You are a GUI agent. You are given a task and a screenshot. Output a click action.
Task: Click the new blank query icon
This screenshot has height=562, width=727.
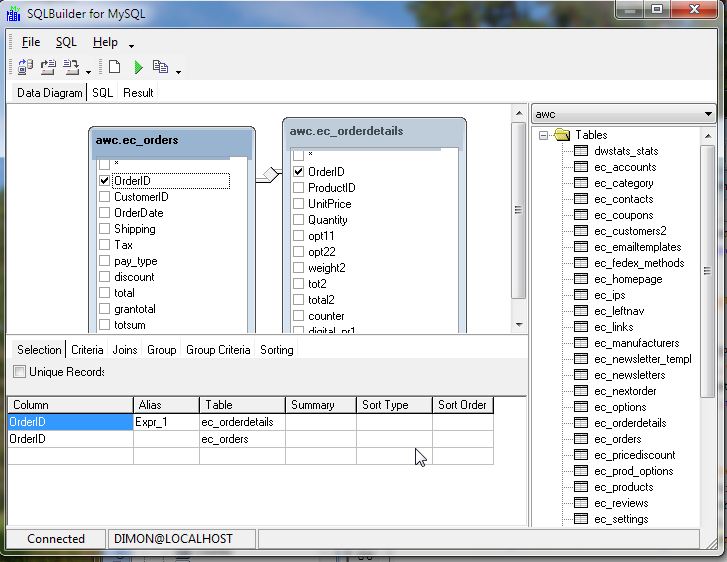click(115, 67)
